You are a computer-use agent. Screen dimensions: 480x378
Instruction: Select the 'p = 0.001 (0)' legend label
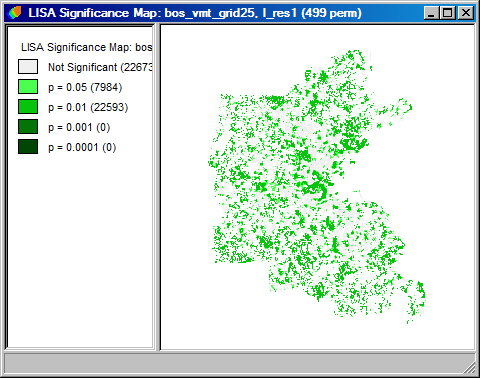click(x=79, y=127)
